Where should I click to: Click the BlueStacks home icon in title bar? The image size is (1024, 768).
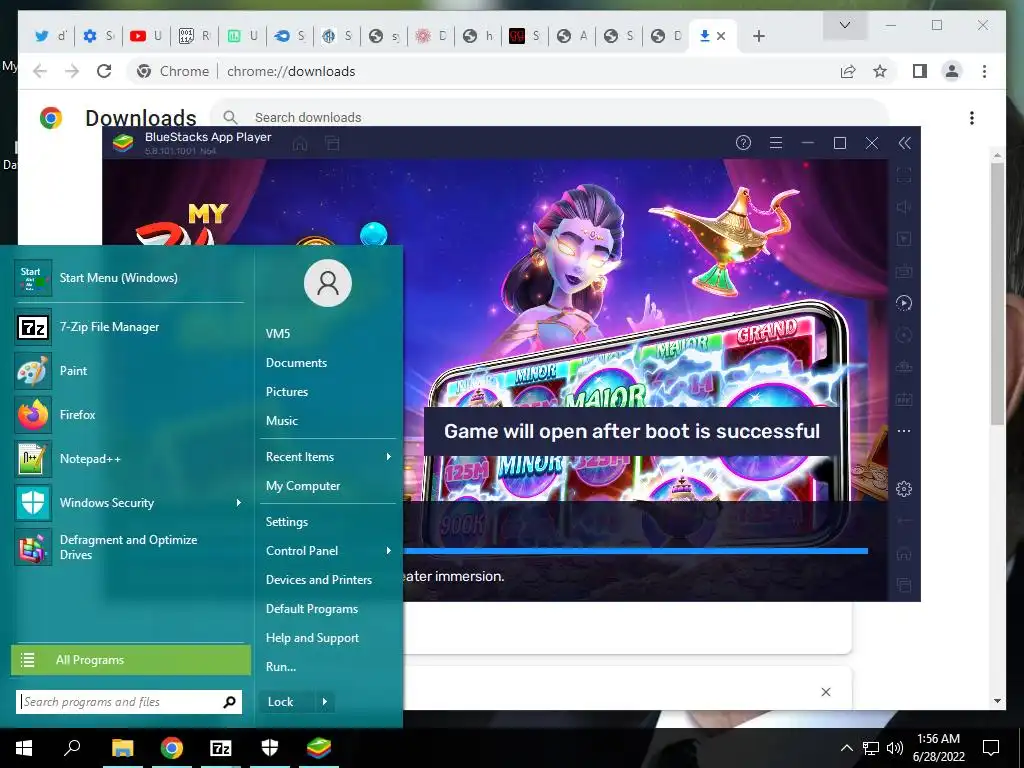click(x=300, y=144)
